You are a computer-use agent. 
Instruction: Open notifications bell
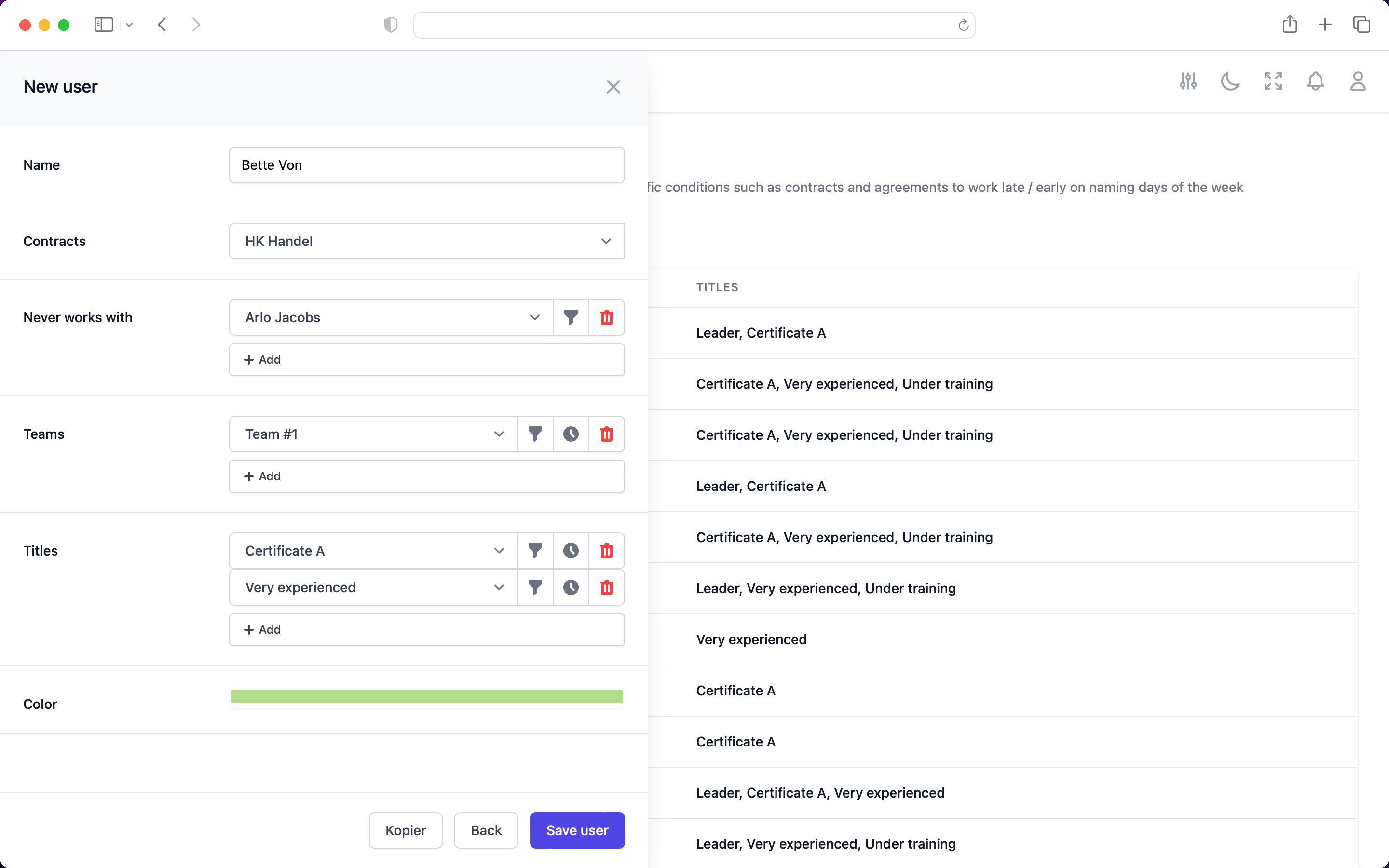1315,81
